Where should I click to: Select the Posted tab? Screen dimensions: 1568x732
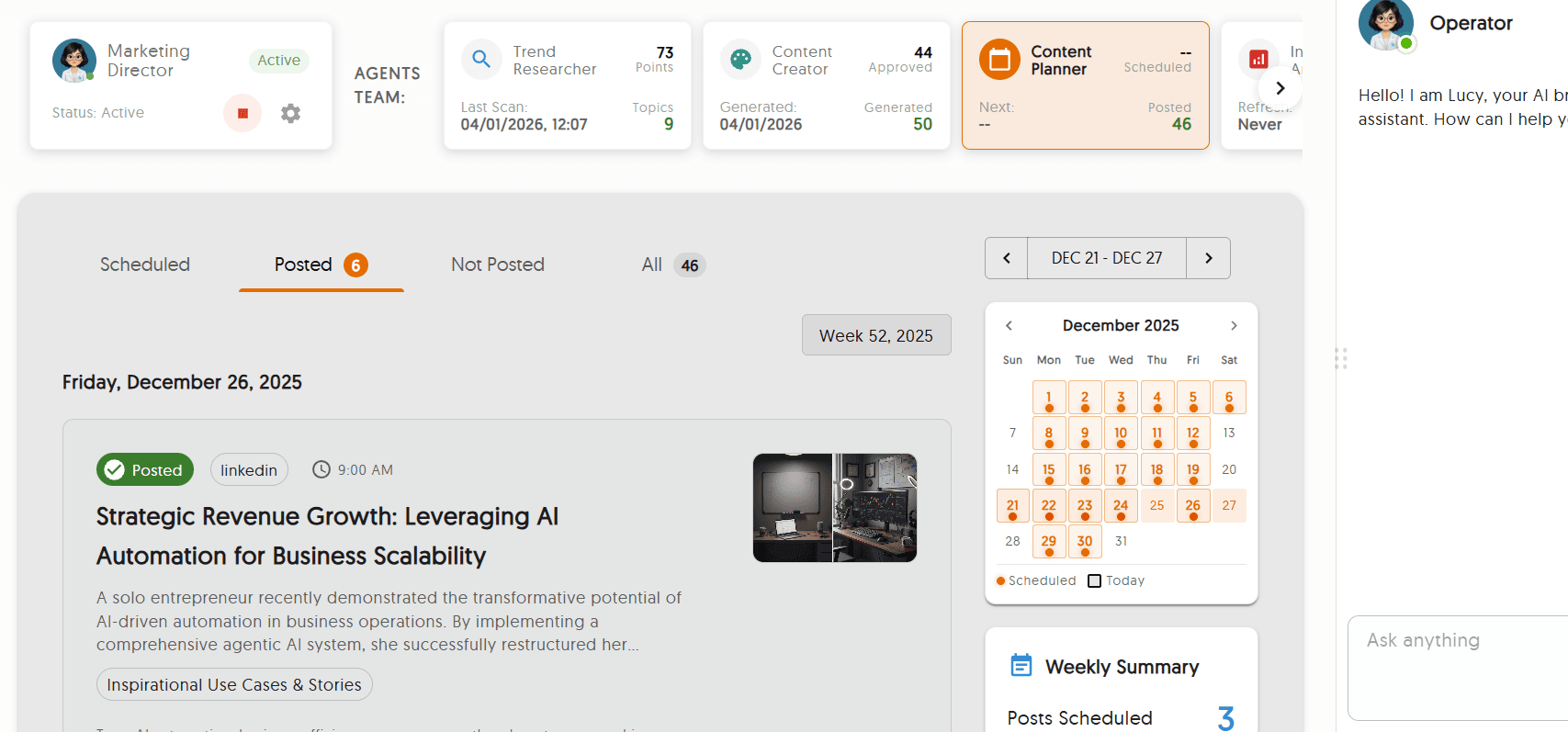point(321,265)
